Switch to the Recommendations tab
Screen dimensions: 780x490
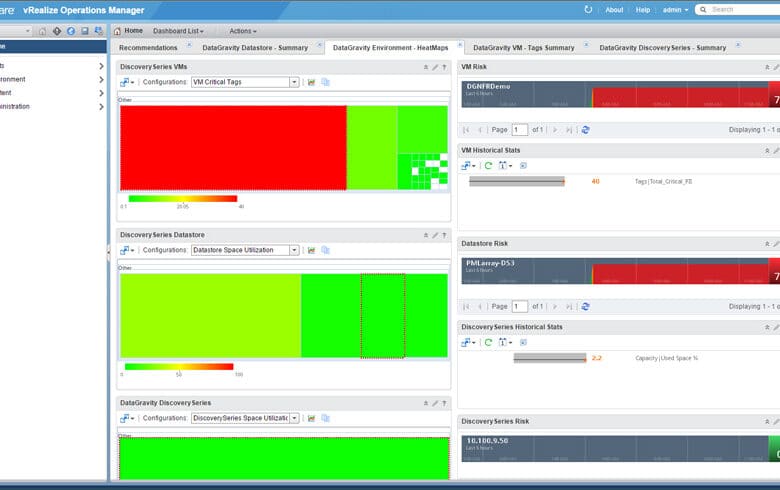[x=148, y=48]
